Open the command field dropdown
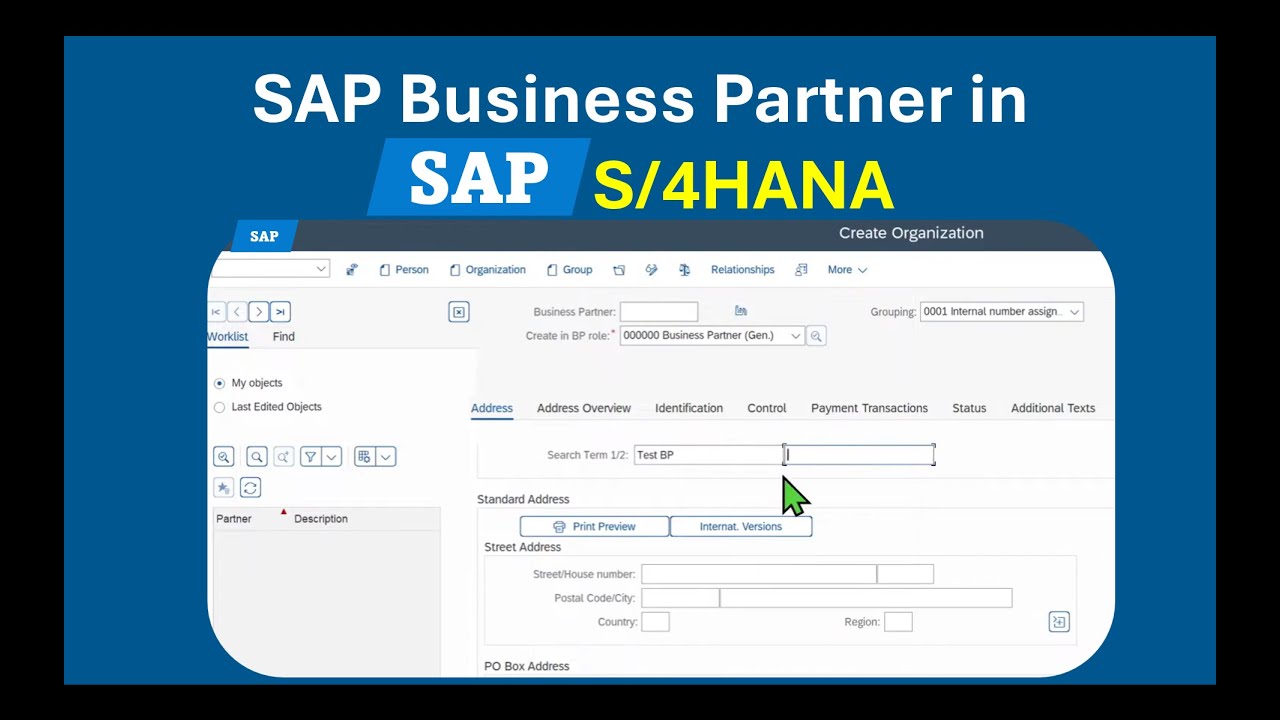 321,269
